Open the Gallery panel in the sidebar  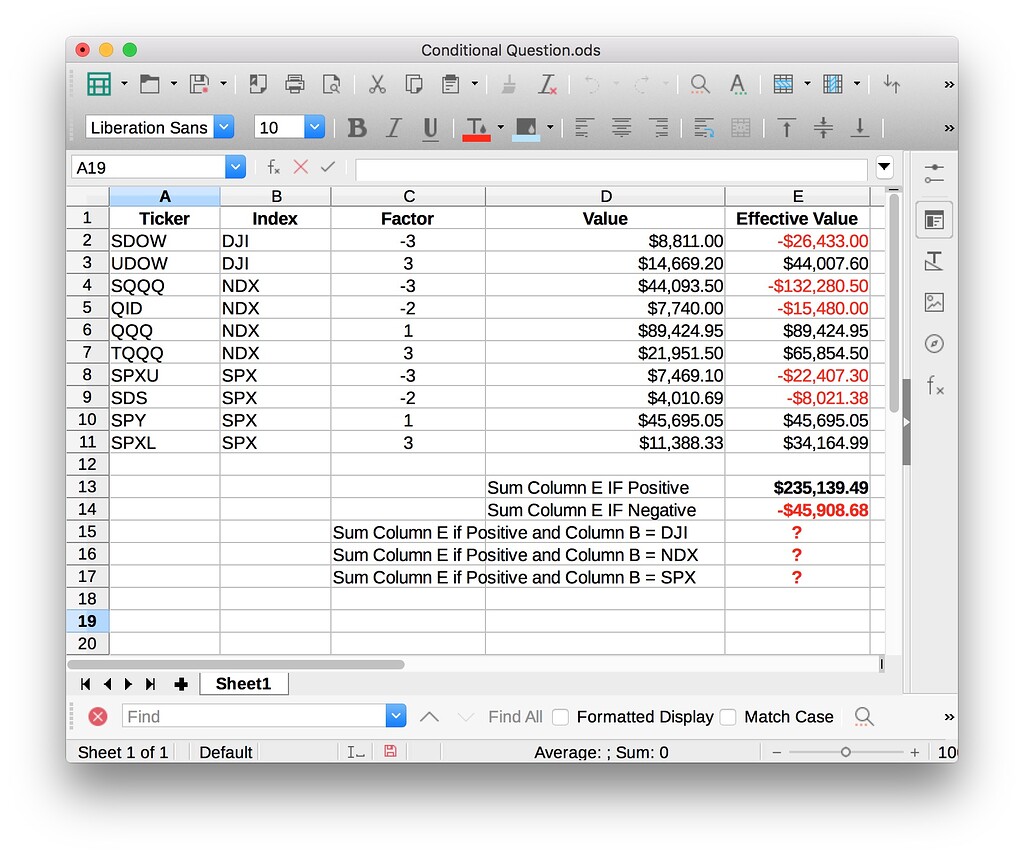[934, 302]
